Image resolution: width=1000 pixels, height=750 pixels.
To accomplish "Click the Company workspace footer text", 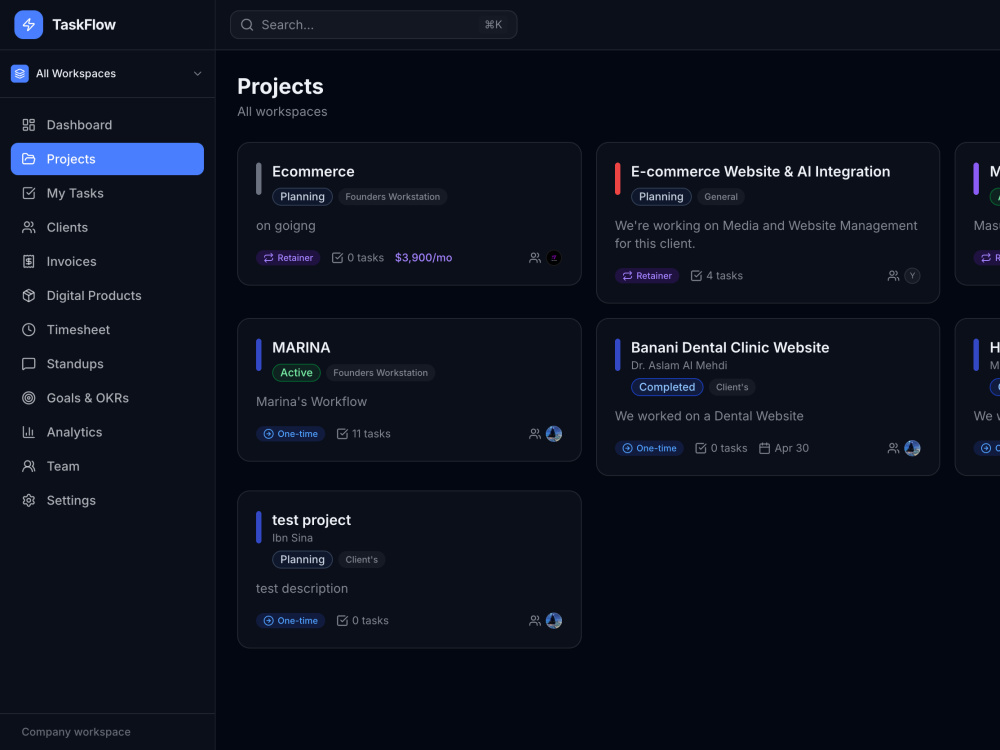I will 76,732.
